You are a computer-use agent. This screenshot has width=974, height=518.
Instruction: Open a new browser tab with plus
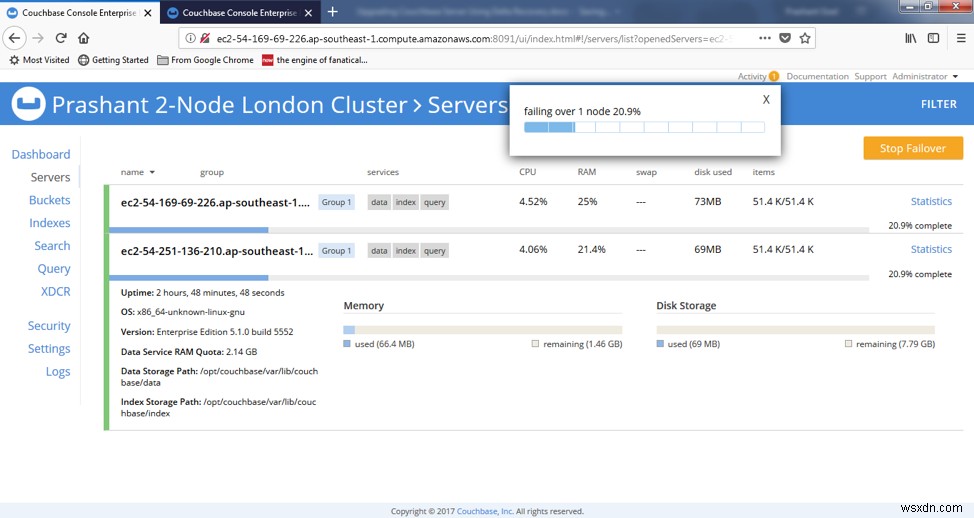[x=332, y=12]
